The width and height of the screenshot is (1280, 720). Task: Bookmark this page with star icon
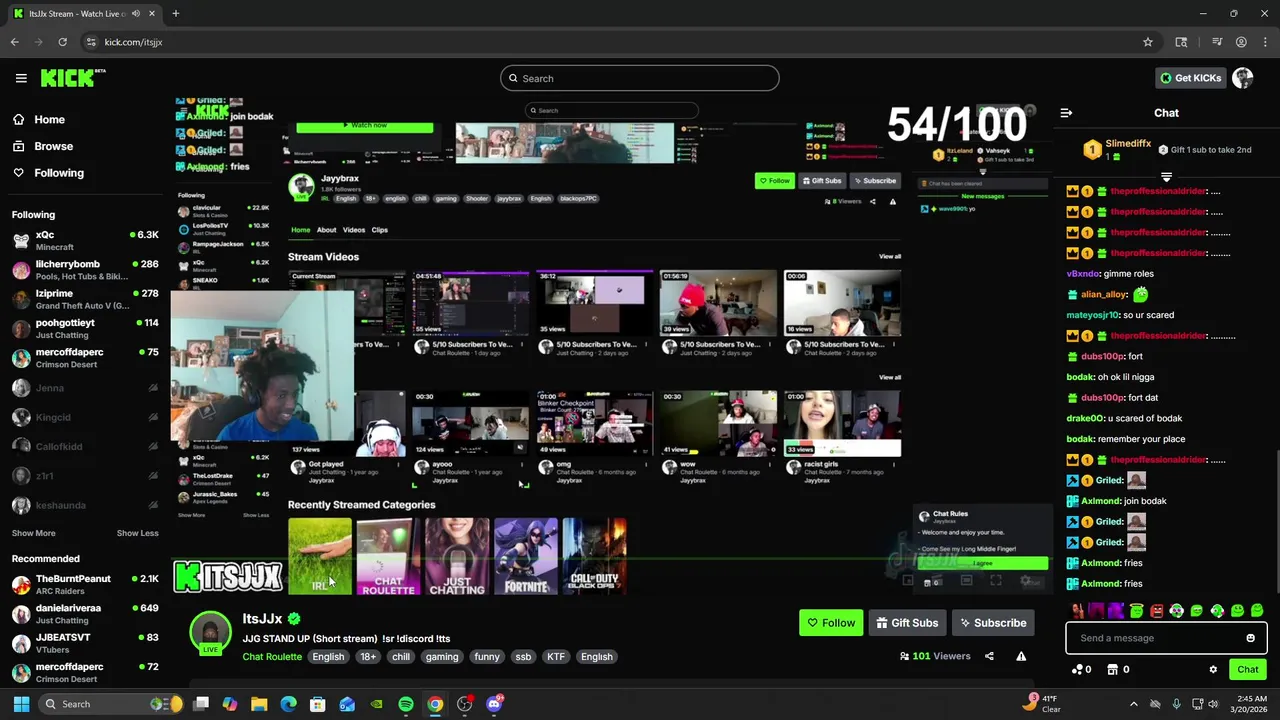[1148, 42]
